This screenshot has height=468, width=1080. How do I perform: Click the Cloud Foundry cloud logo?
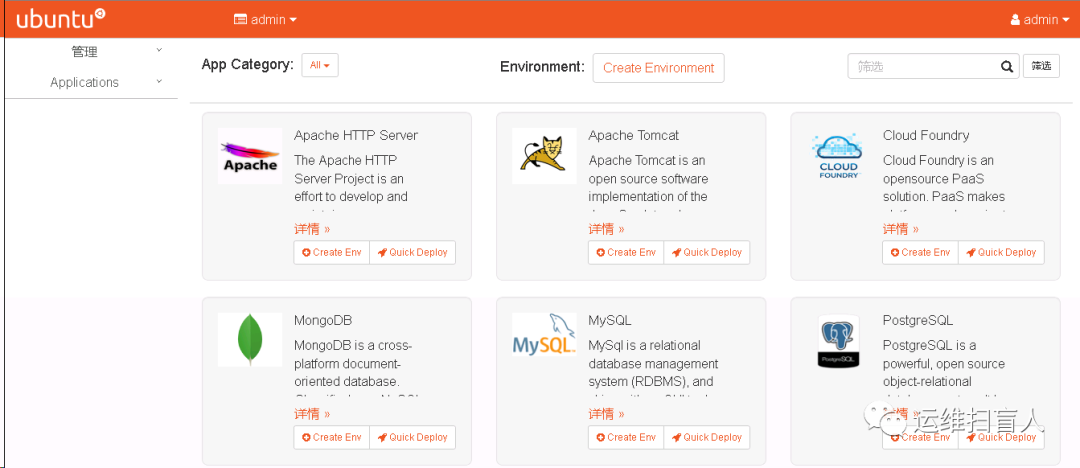point(838,156)
